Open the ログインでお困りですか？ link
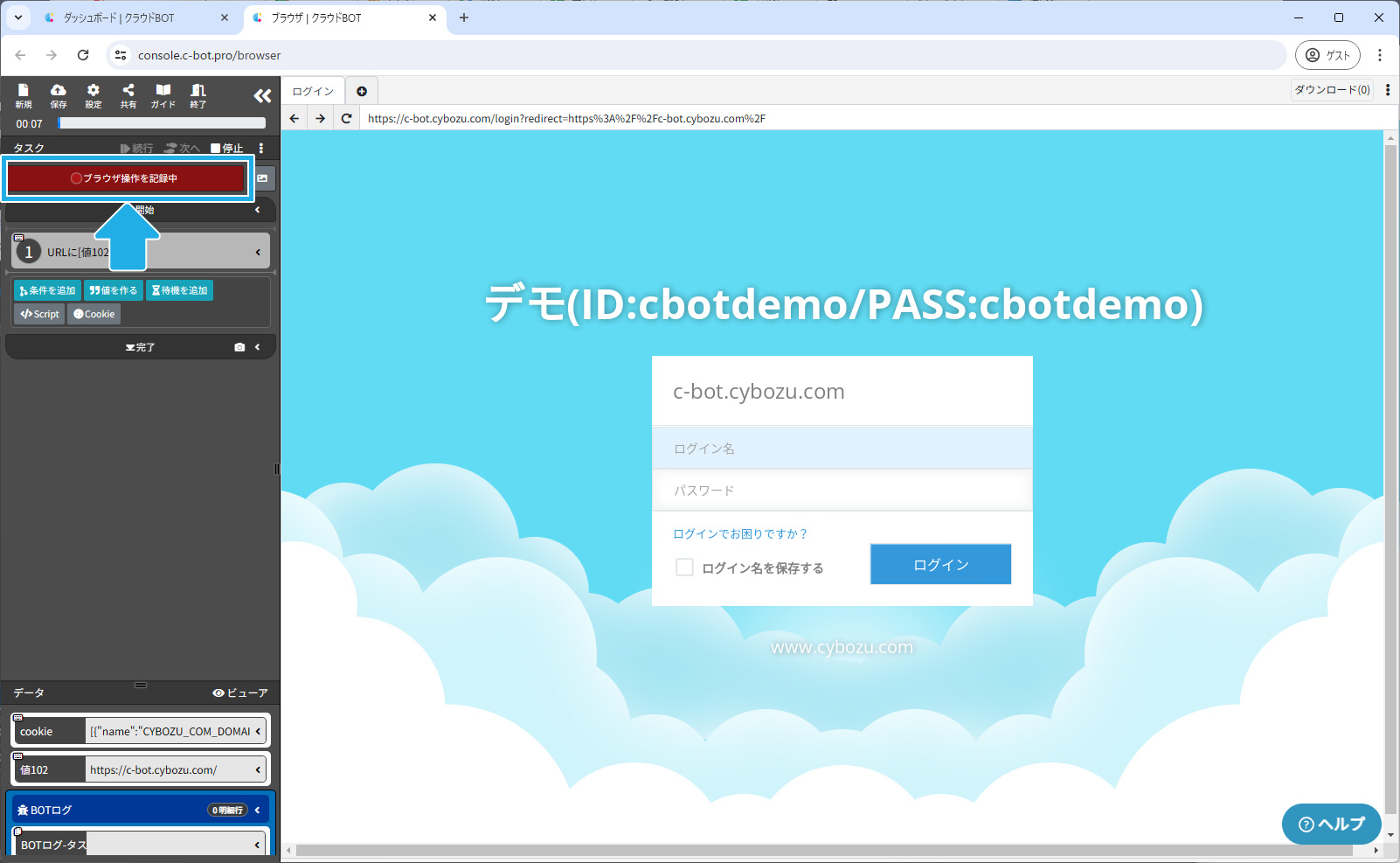 click(x=740, y=533)
